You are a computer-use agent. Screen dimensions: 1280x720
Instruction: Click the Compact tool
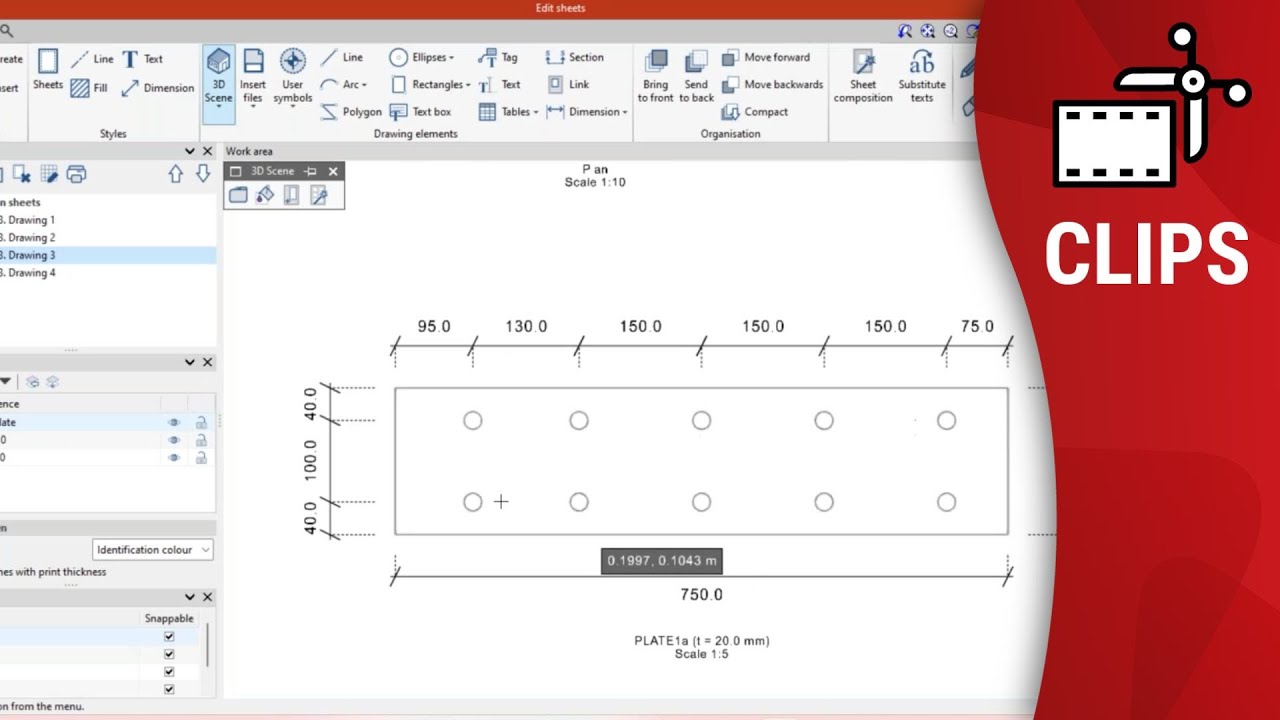755,112
